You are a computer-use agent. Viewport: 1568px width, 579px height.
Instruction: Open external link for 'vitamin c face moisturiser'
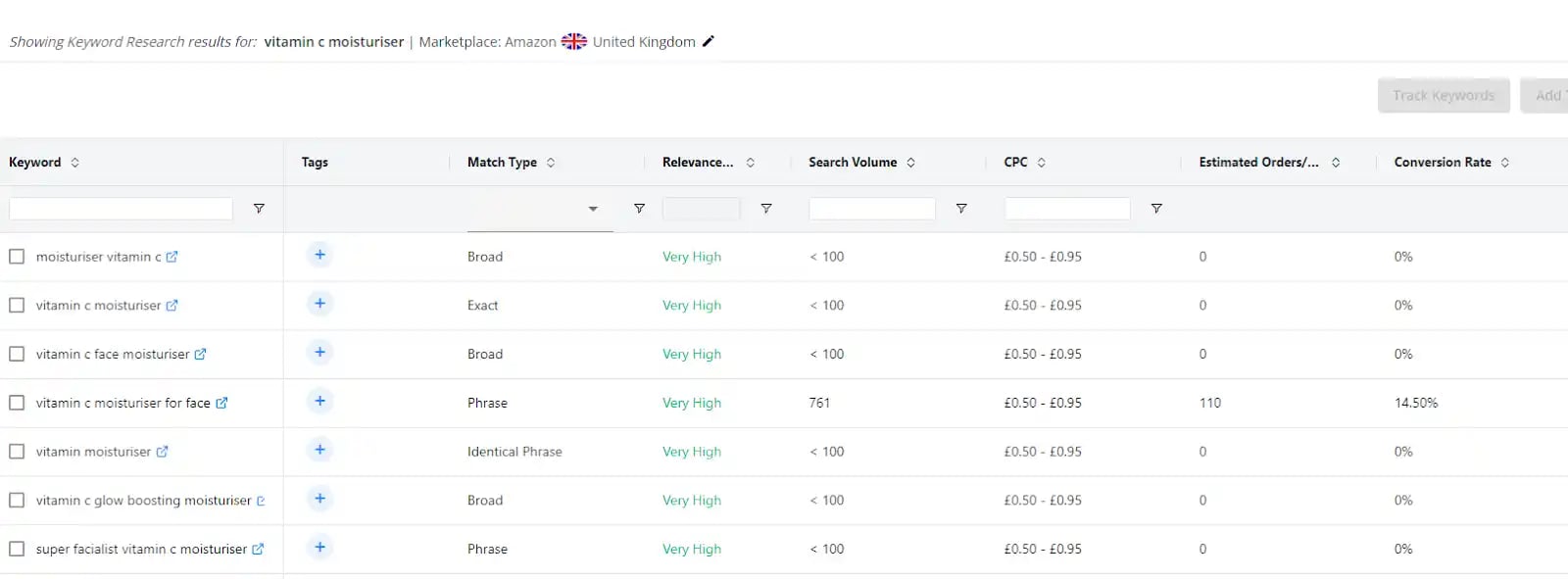(200, 355)
